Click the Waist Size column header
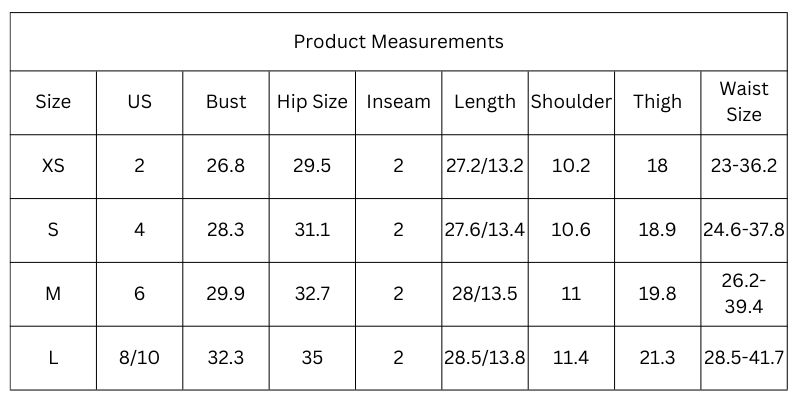800x400 pixels. 743,102
